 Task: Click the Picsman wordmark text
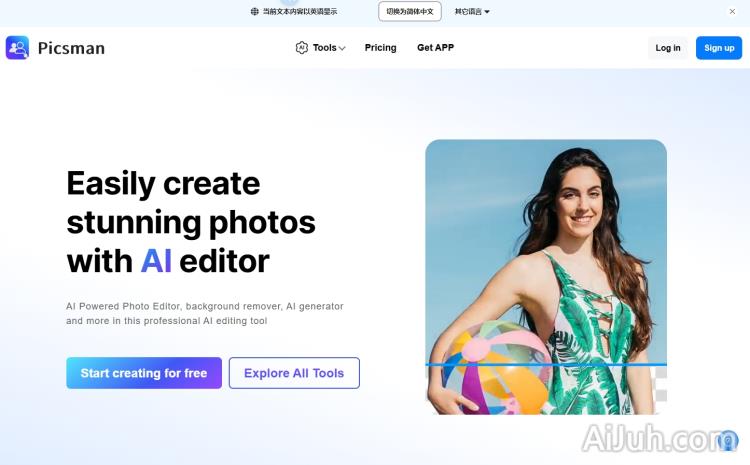pyautogui.click(x=71, y=48)
